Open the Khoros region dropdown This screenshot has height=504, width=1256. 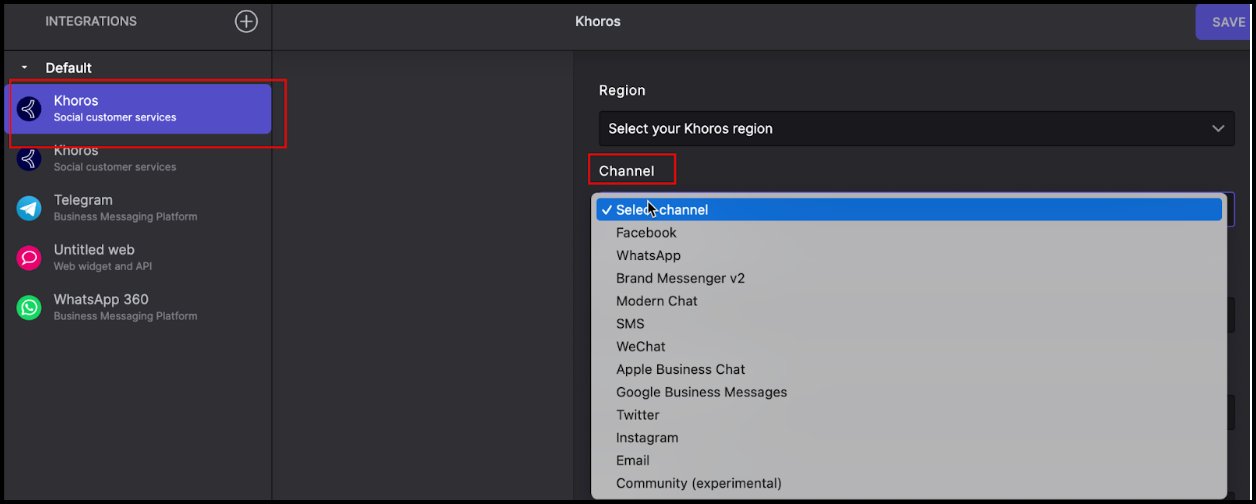[x=916, y=128]
